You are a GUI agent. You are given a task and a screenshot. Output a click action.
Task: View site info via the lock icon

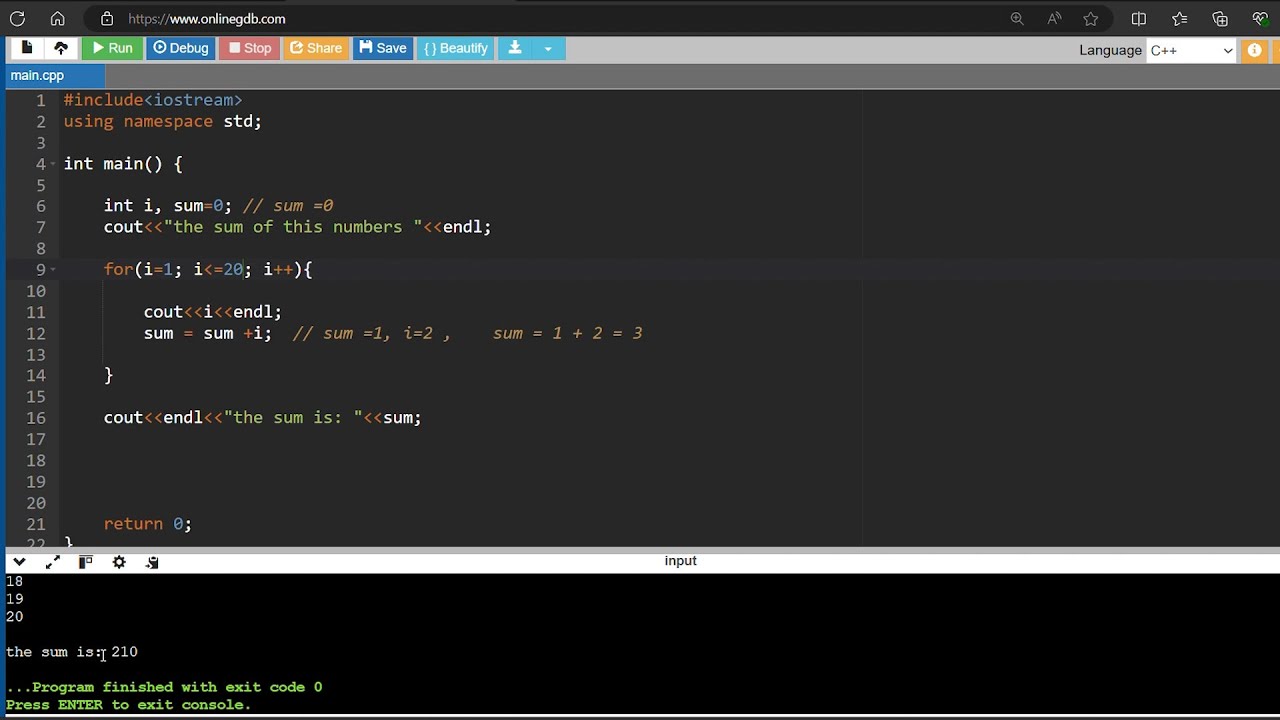(x=107, y=19)
